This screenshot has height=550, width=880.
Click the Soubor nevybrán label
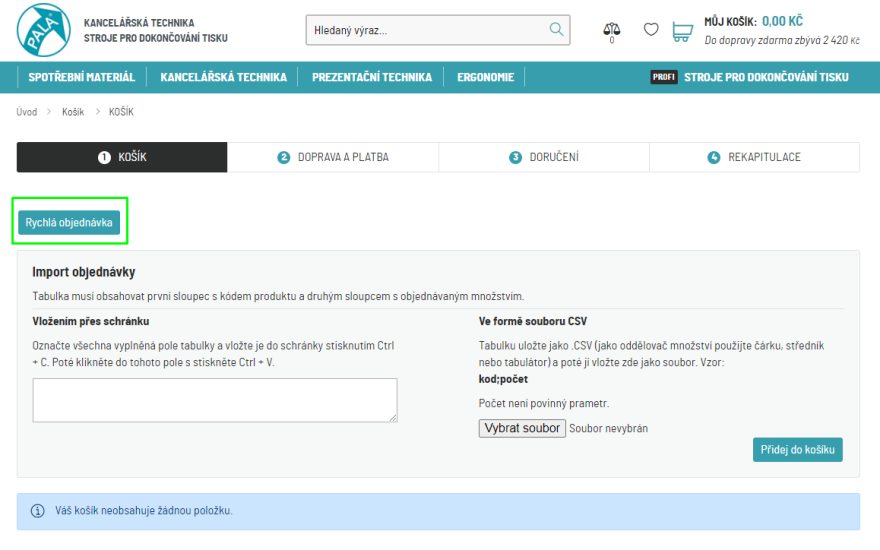pos(608,428)
